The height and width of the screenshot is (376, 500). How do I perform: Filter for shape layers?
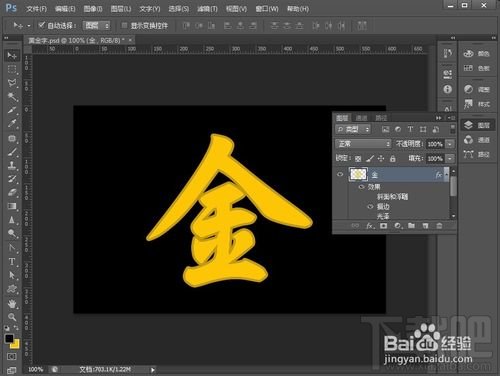pyautogui.click(x=423, y=129)
